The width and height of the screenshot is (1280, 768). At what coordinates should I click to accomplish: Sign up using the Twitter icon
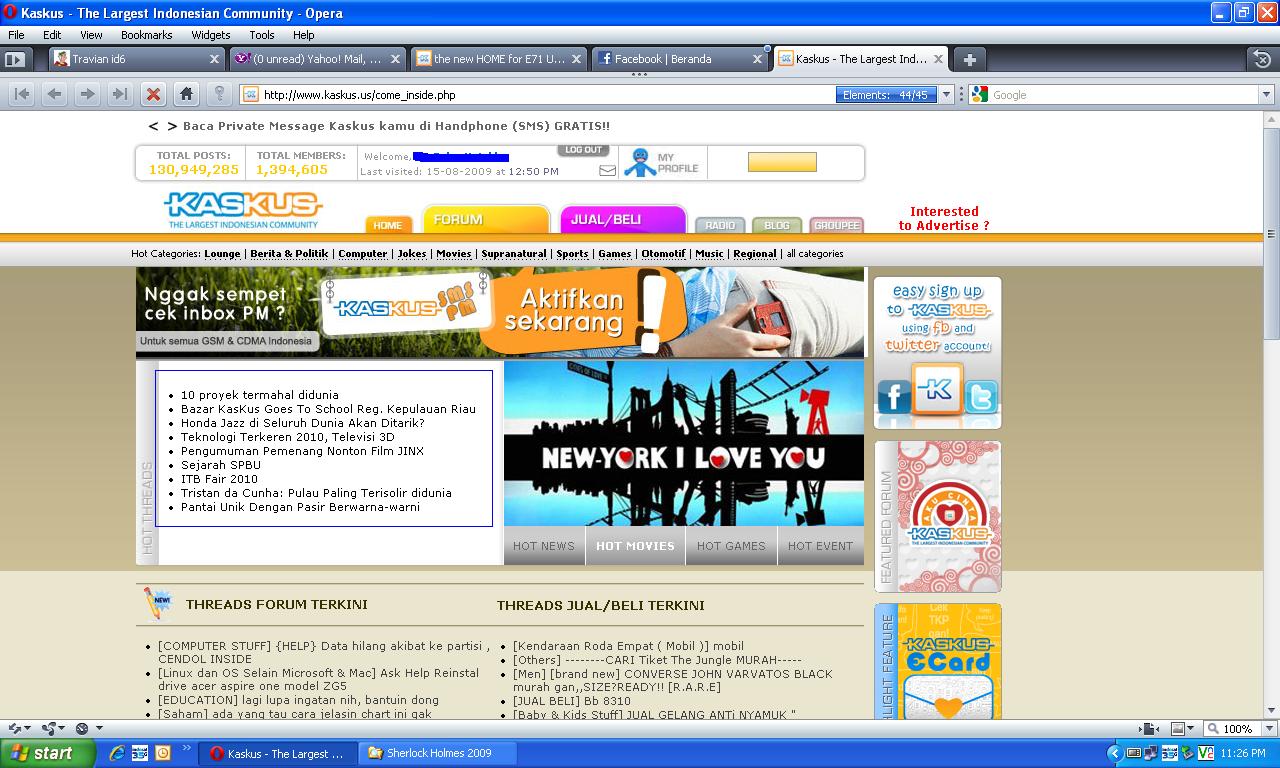[x=980, y=397]
